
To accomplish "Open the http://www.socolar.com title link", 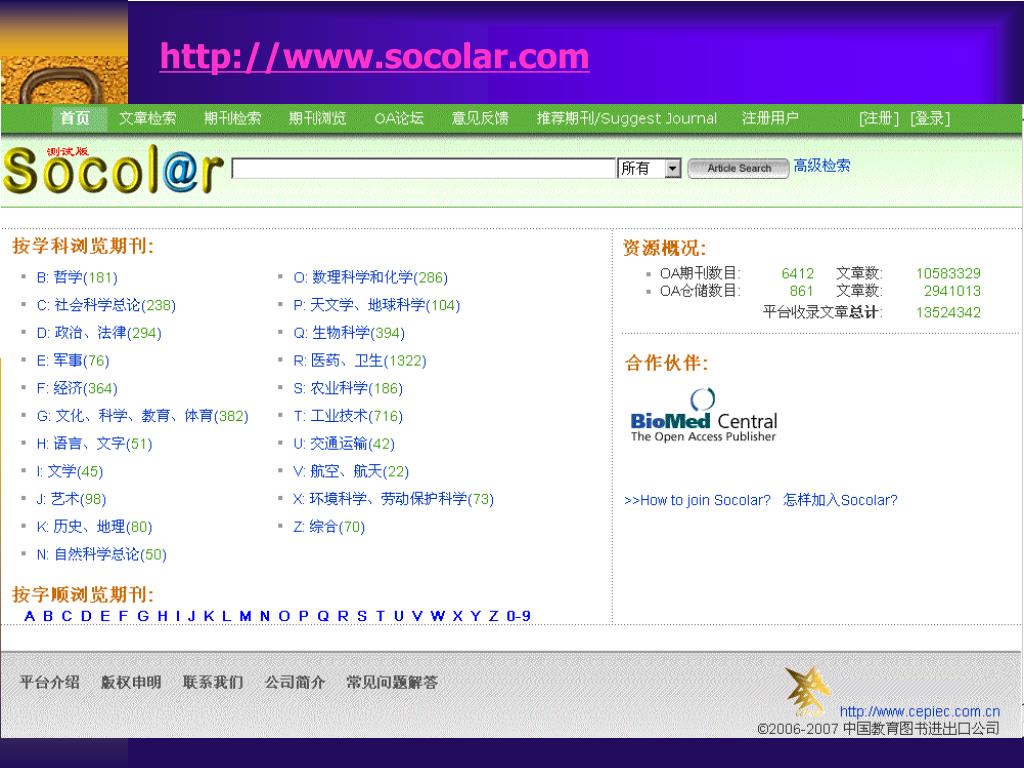I will (x=375, y=56).
